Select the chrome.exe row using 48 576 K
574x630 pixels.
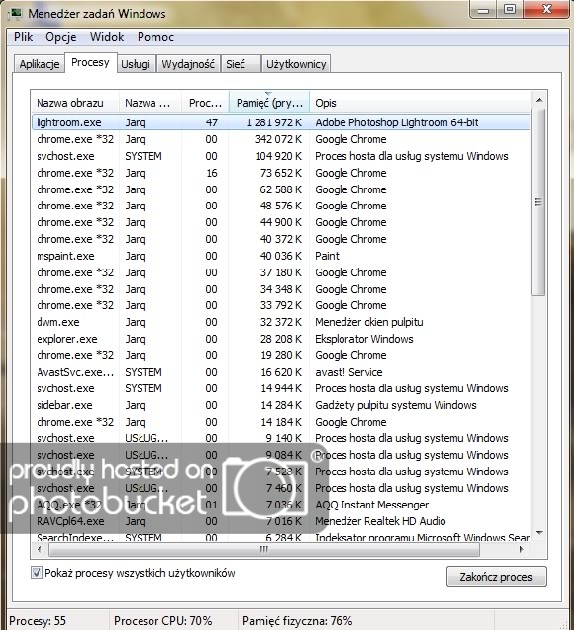point(281,206)
